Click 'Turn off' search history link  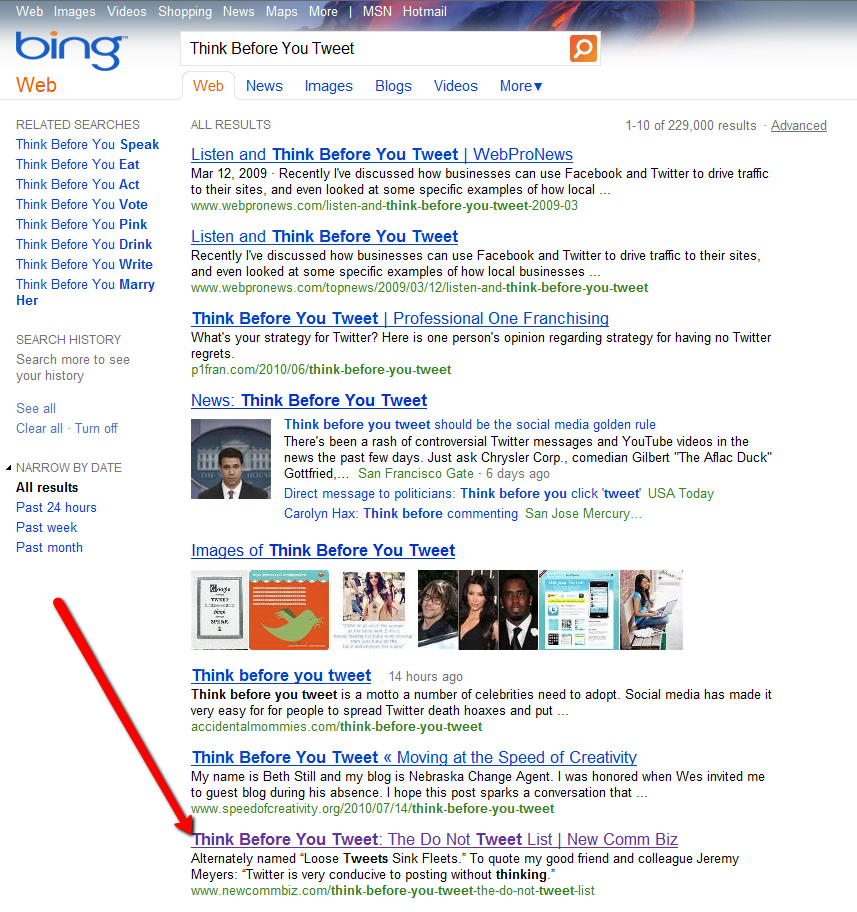pos(96,428)
